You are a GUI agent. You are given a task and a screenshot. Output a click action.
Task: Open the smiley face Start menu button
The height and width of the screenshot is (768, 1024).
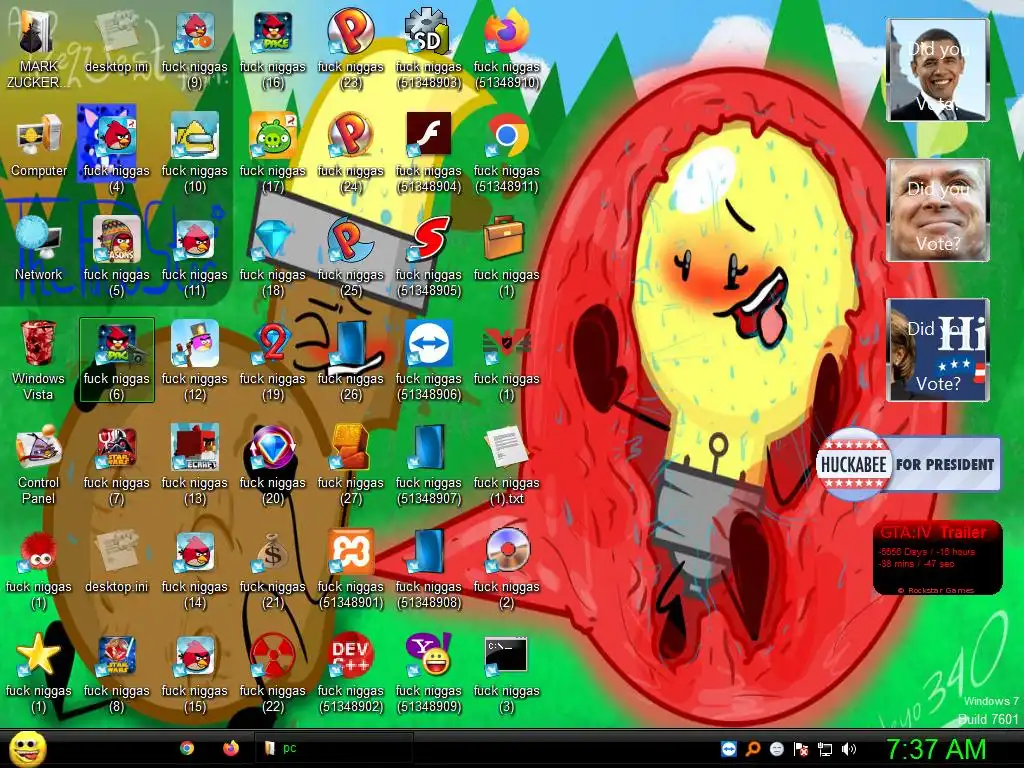pyautogui.click(x=28, y=748)
